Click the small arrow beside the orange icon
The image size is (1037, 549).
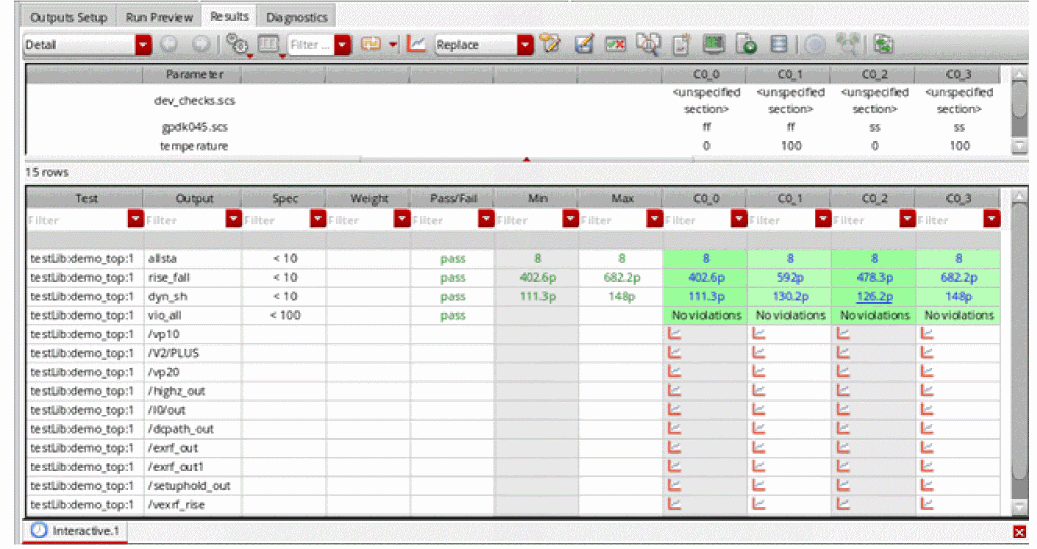coord(393,44)
